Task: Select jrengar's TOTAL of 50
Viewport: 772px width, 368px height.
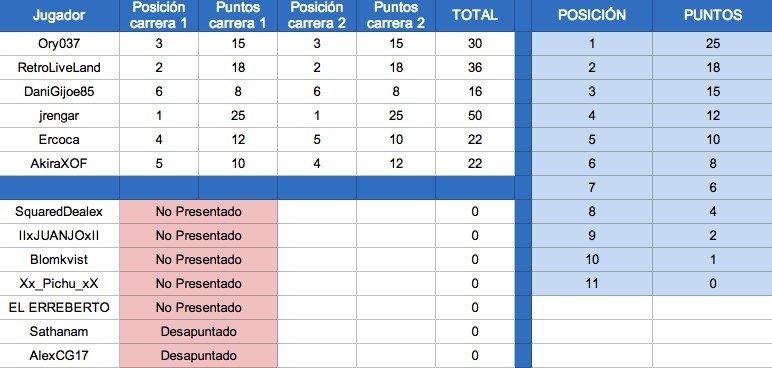Action: [475, 116]
